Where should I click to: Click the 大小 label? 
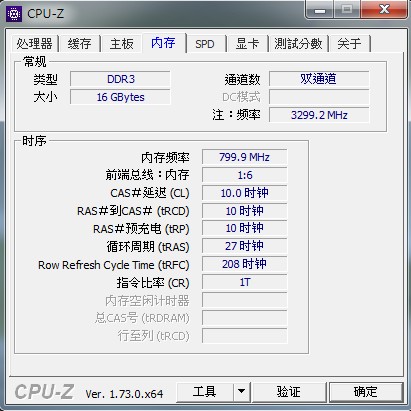click(x=45, y=97)
